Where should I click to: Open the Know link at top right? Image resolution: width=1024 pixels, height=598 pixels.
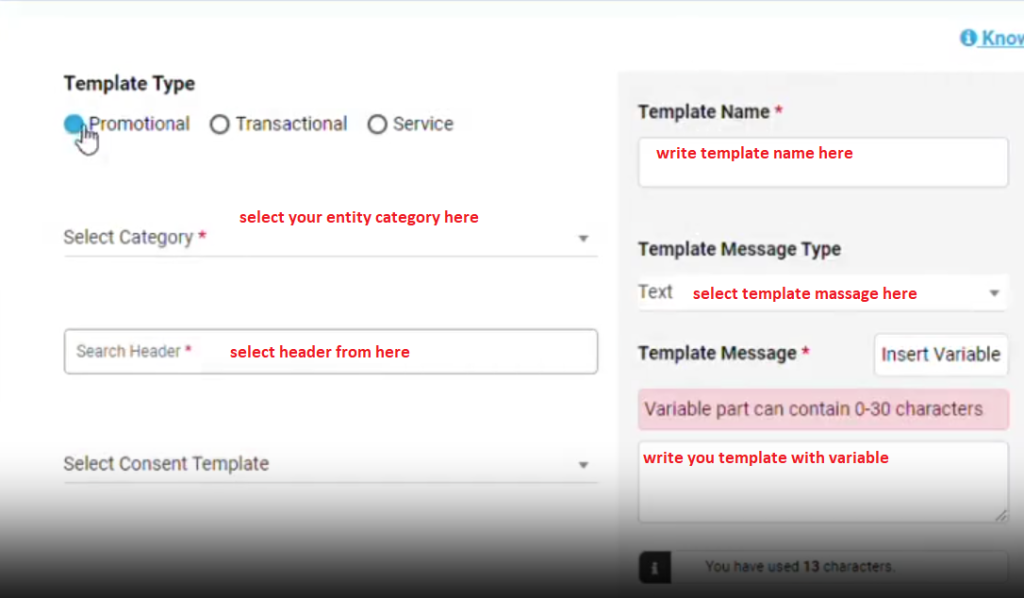1002,38
